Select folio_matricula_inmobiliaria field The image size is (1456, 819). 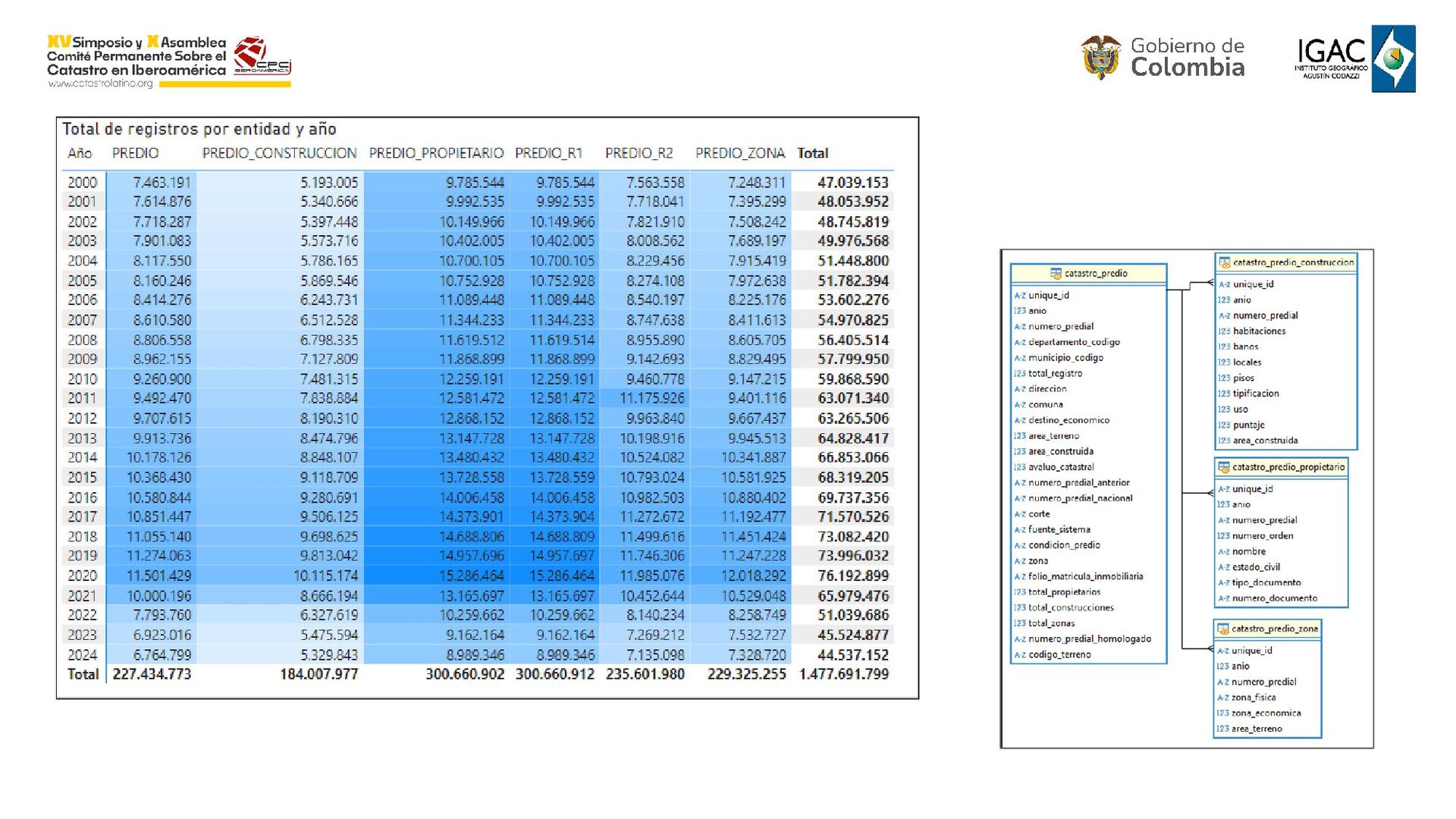click(1085, 576)
